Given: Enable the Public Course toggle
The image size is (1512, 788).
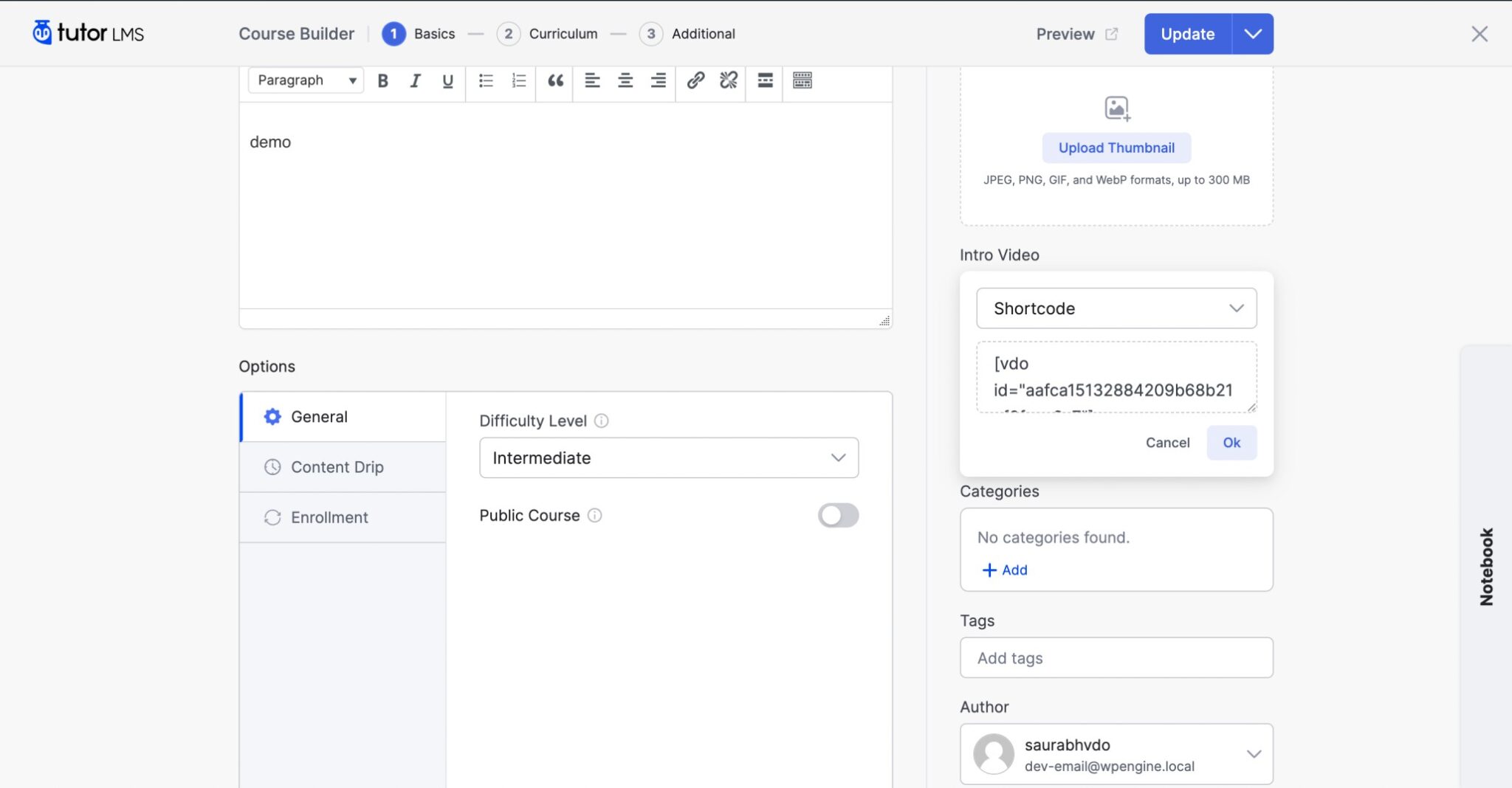Looking at the screenshot, I should click(x=838, y=515).
